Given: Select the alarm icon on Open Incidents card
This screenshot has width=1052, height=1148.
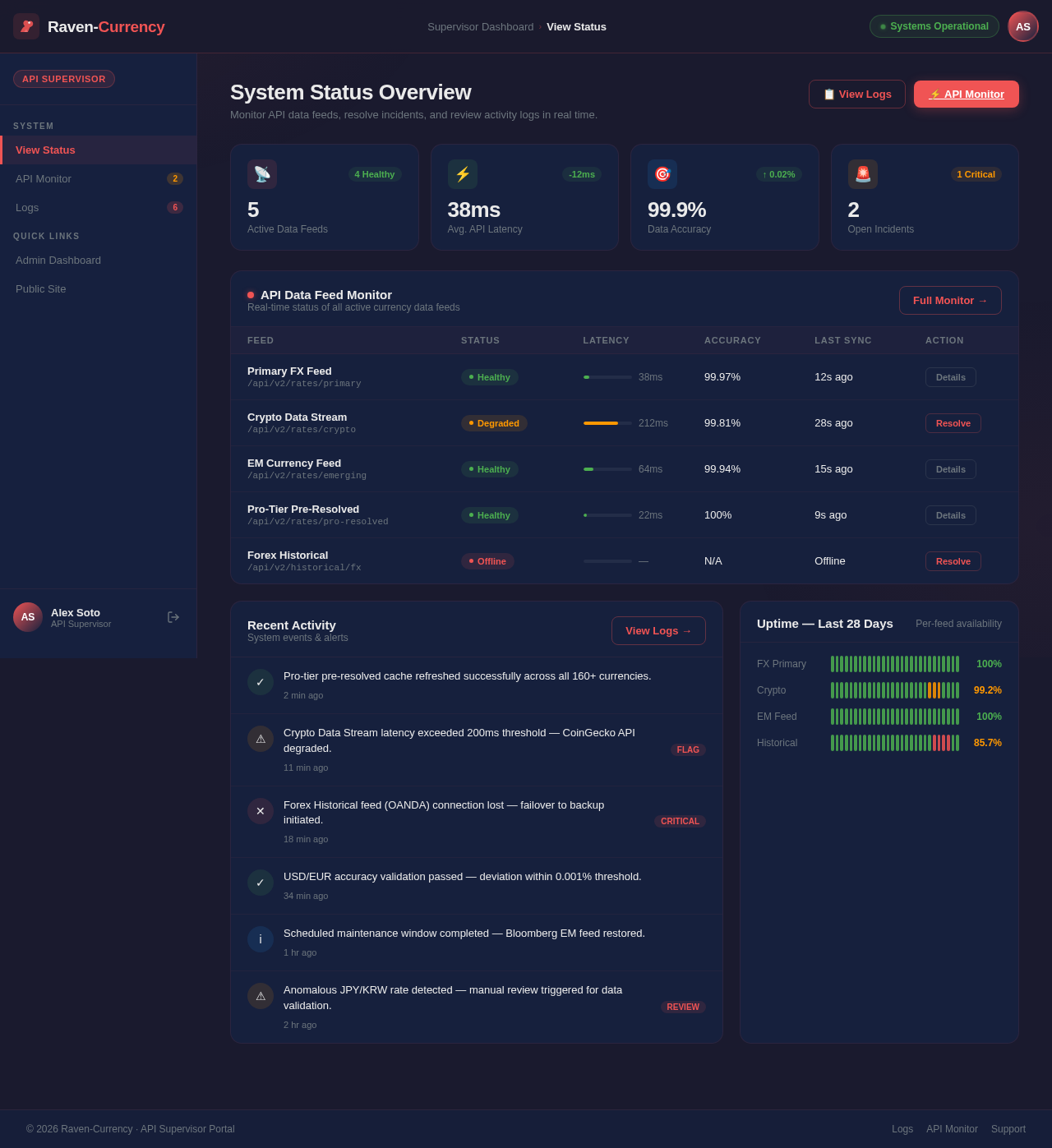Looking at the screenshot, I should coord(862,174).
